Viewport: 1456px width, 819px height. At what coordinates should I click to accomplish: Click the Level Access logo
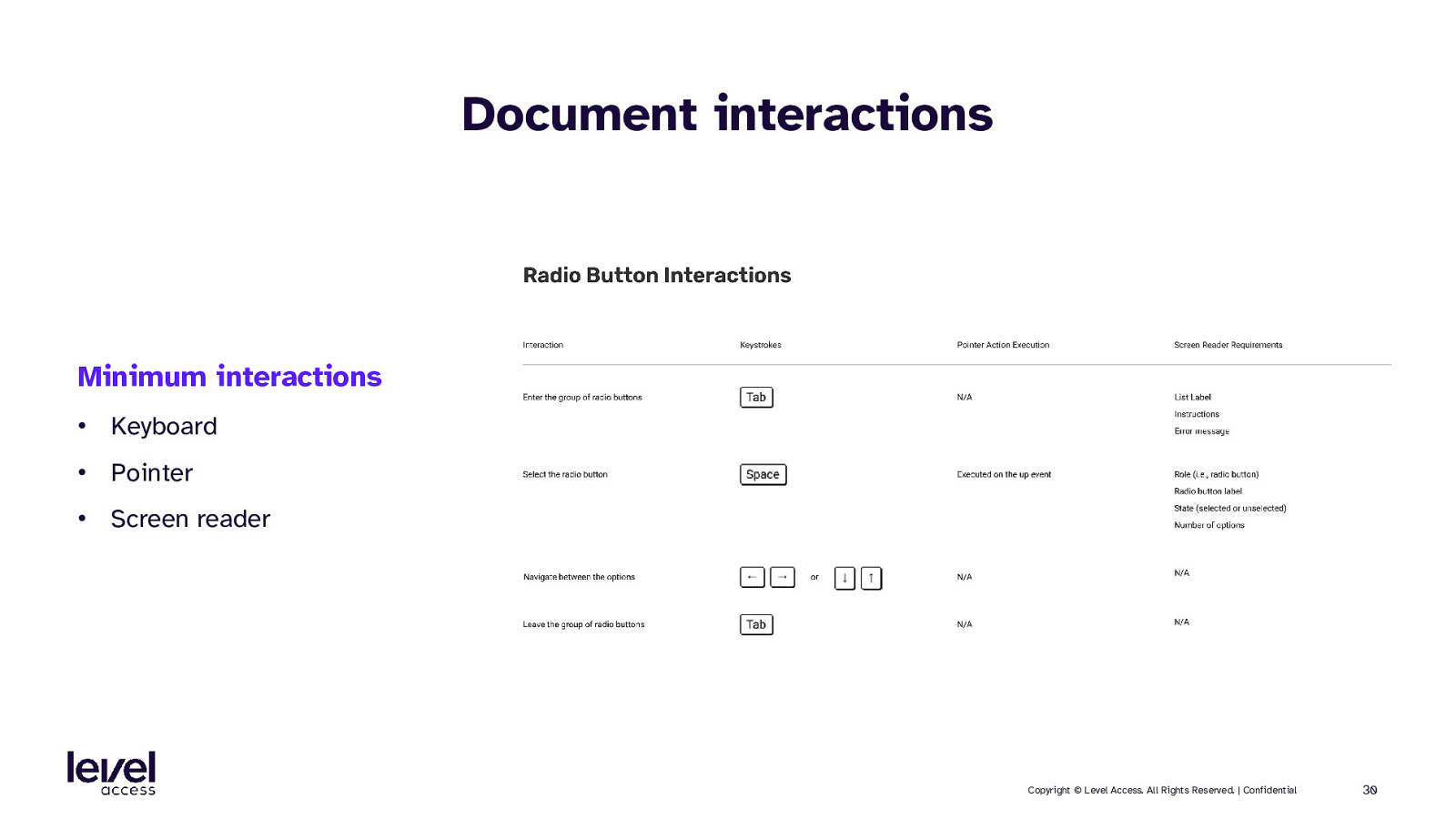pos(111,773)
